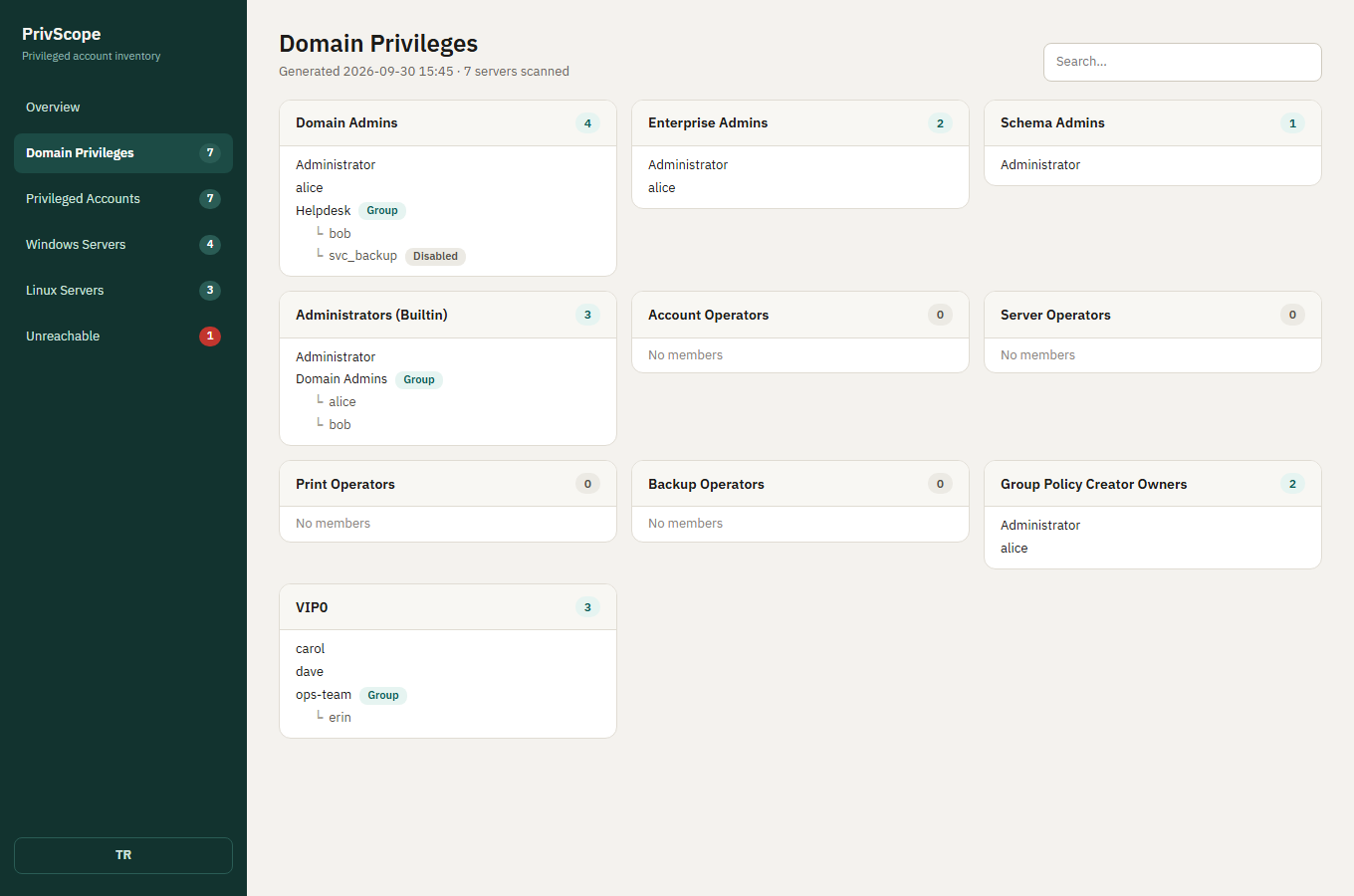Screen dimensions: 1354x896
Task: Select alice in Group Policy Creator Owners
Action: 1015,549
